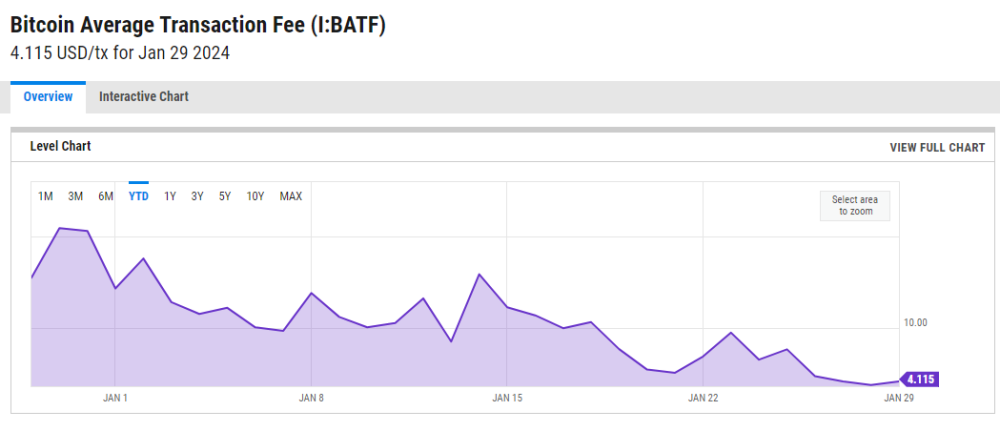Switch to the Overview tab

click(48, 97)
